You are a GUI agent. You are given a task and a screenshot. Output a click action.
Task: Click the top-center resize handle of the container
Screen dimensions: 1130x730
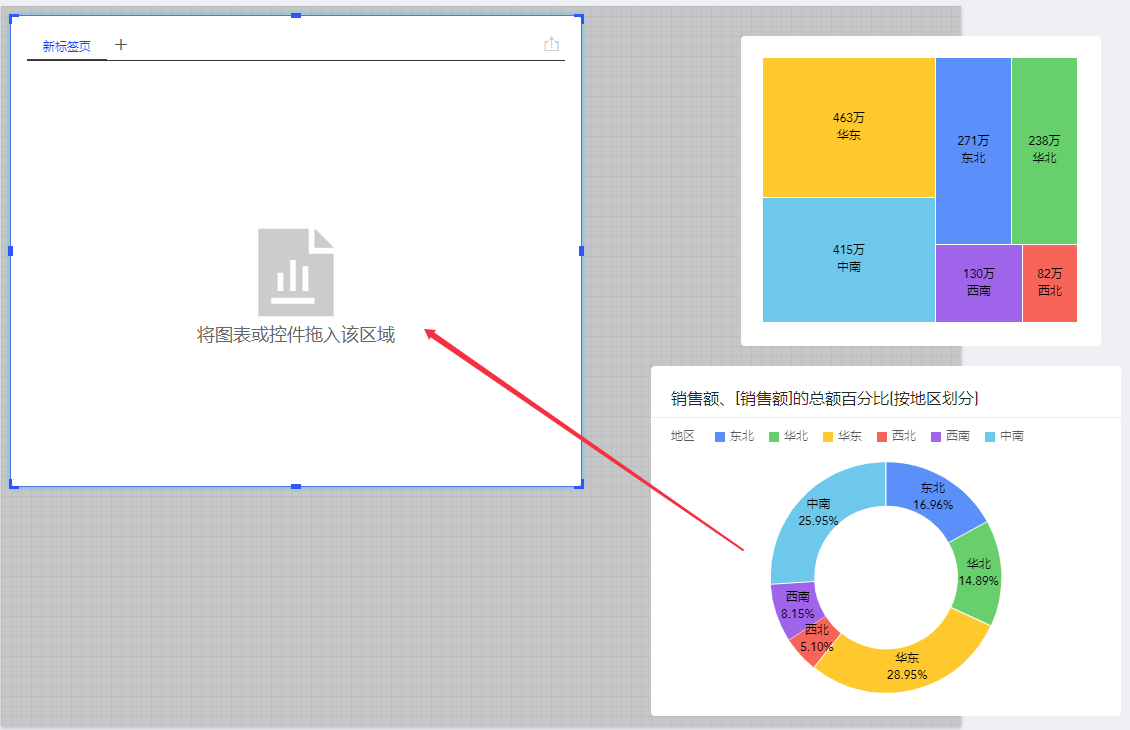(x=296, y=16)
